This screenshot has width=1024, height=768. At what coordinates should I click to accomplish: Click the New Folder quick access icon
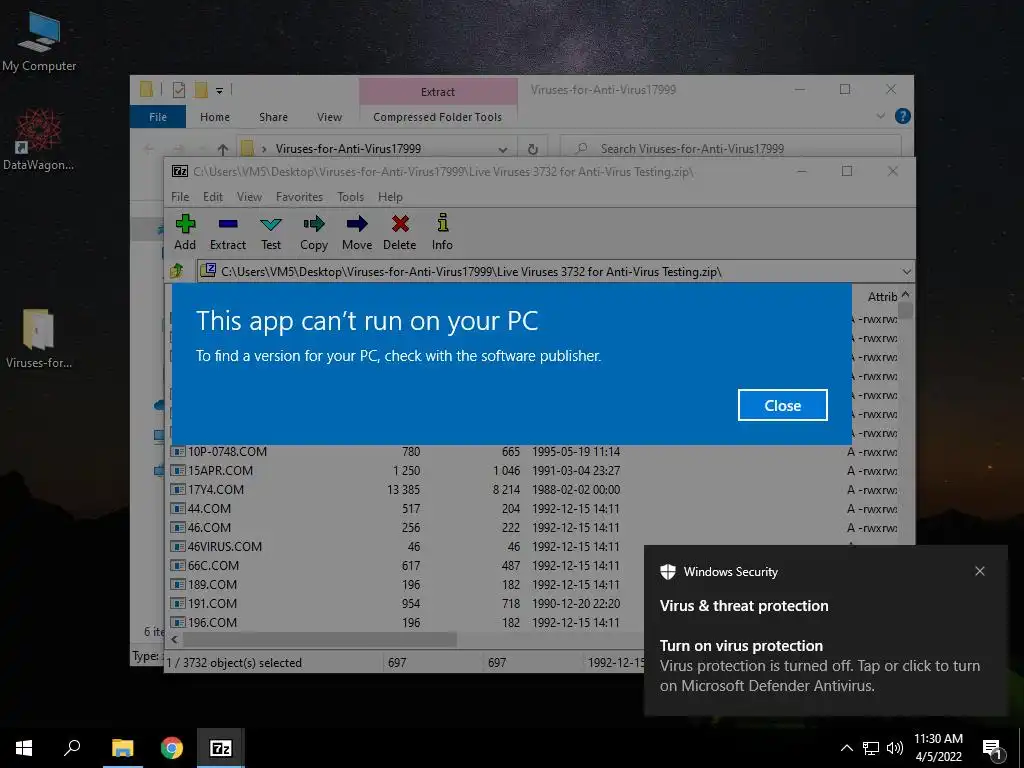(x=201, y=90)
